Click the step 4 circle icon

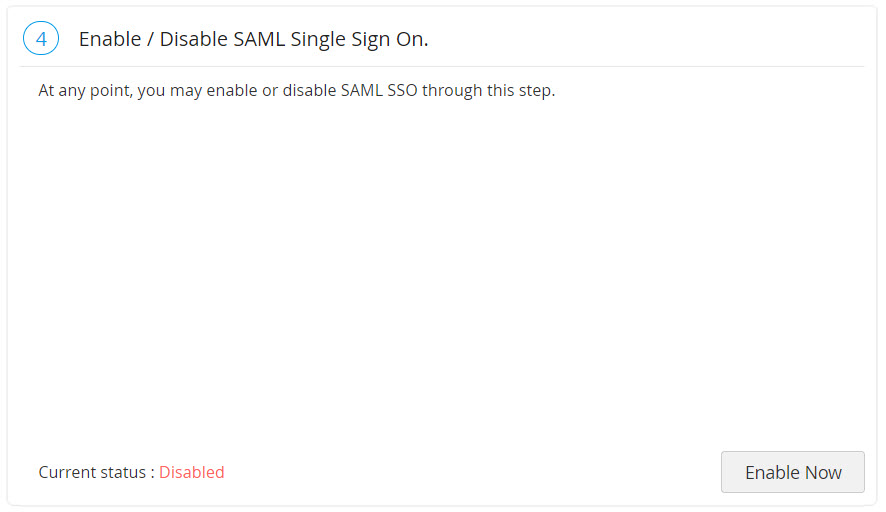40,39
